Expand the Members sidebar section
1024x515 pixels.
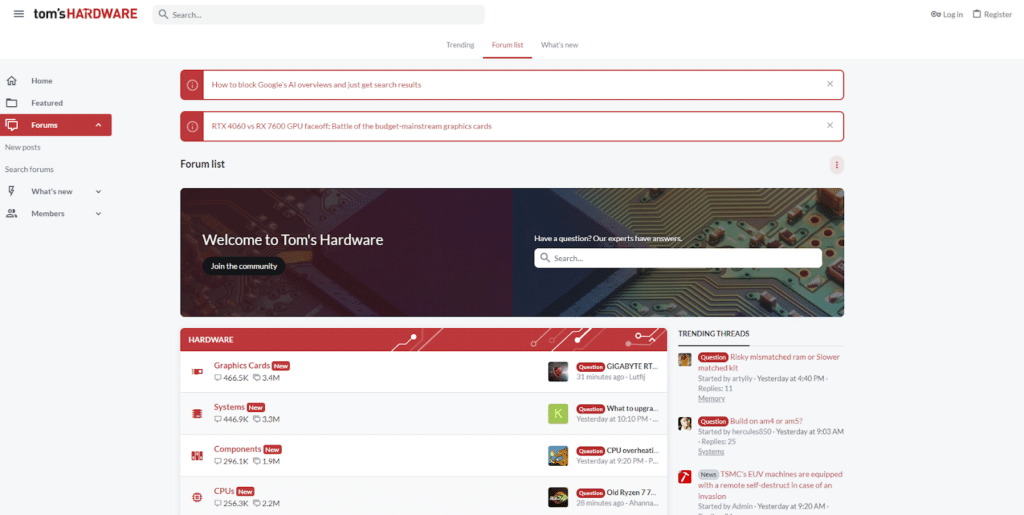tap(99, 214)
